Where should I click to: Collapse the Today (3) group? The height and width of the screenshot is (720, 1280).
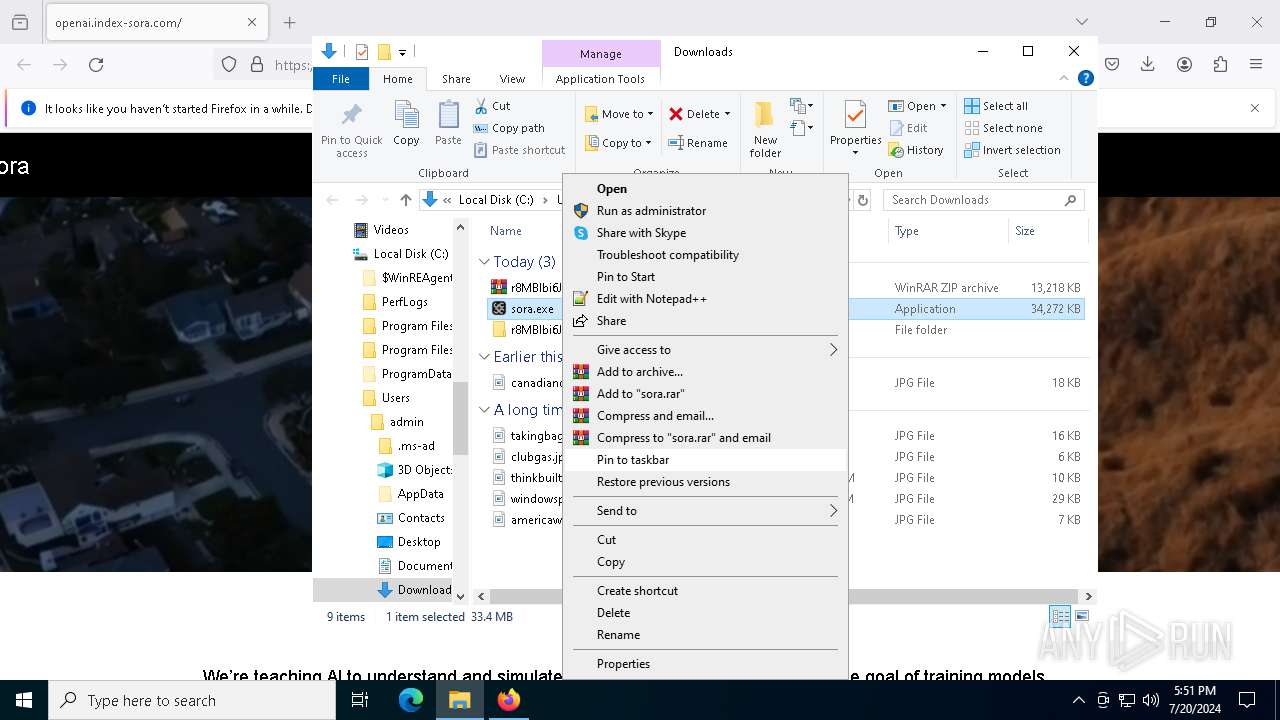(x=484, y=262)
